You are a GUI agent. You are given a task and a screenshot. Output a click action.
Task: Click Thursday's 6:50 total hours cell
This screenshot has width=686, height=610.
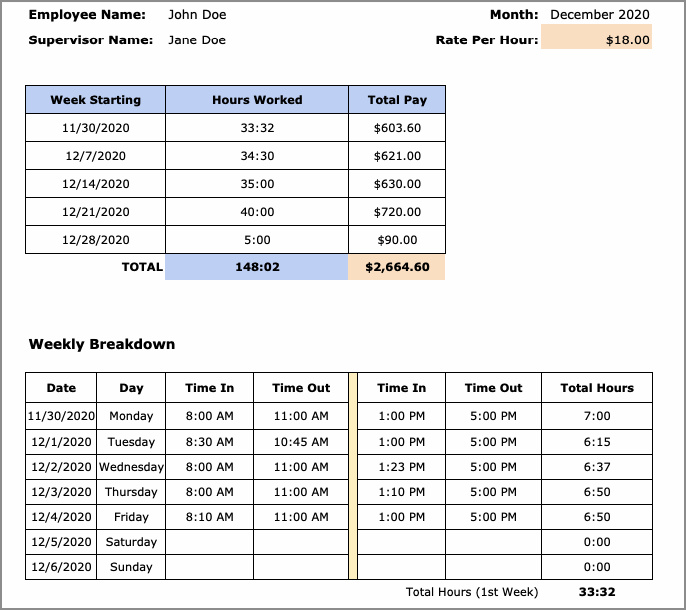click(597, 492)
